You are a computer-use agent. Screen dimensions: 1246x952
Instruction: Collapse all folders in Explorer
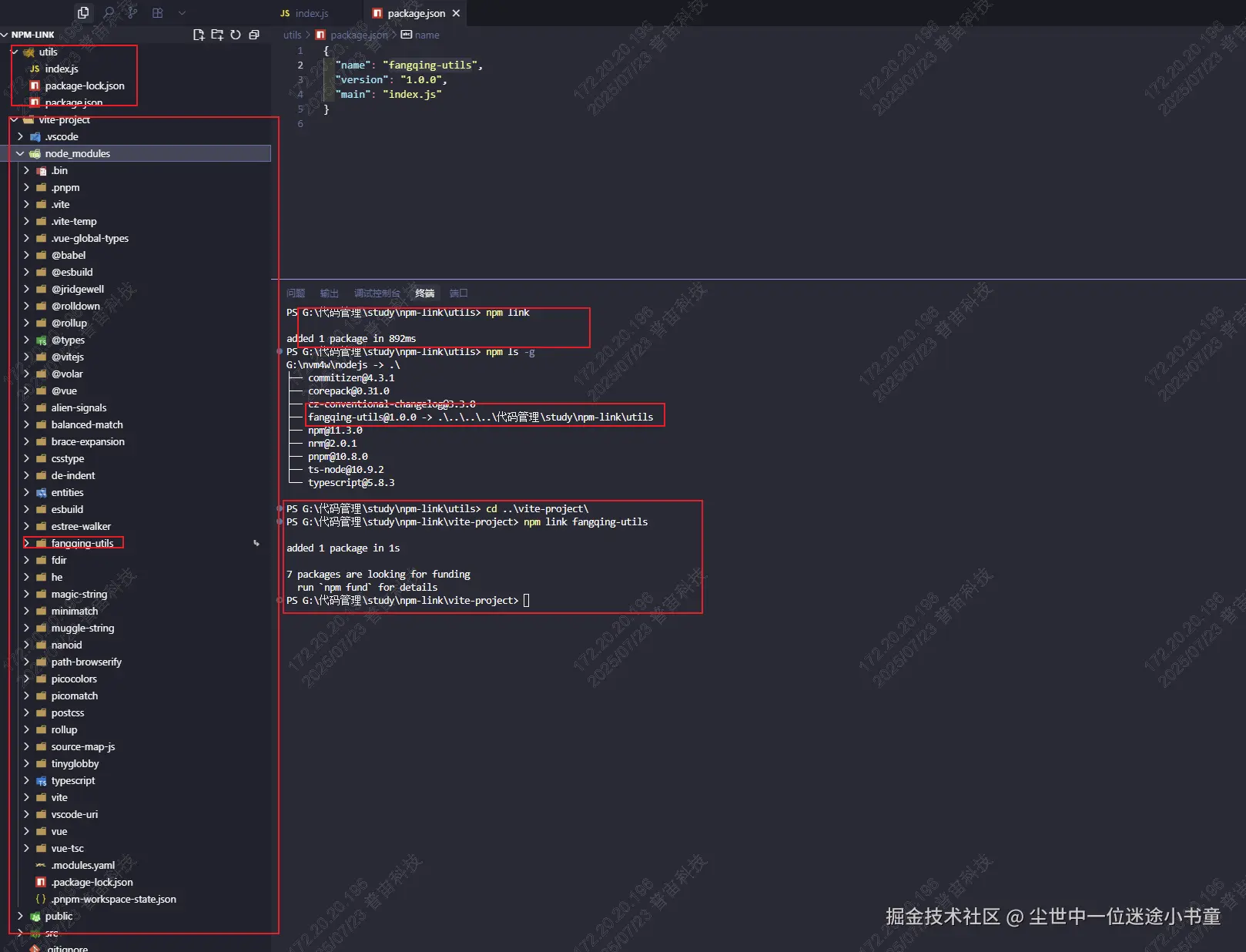point(254,35)
